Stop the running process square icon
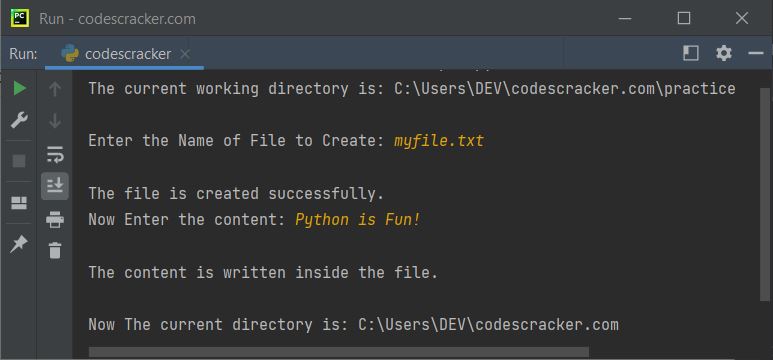The image size is (773, 360). point(19,161)
